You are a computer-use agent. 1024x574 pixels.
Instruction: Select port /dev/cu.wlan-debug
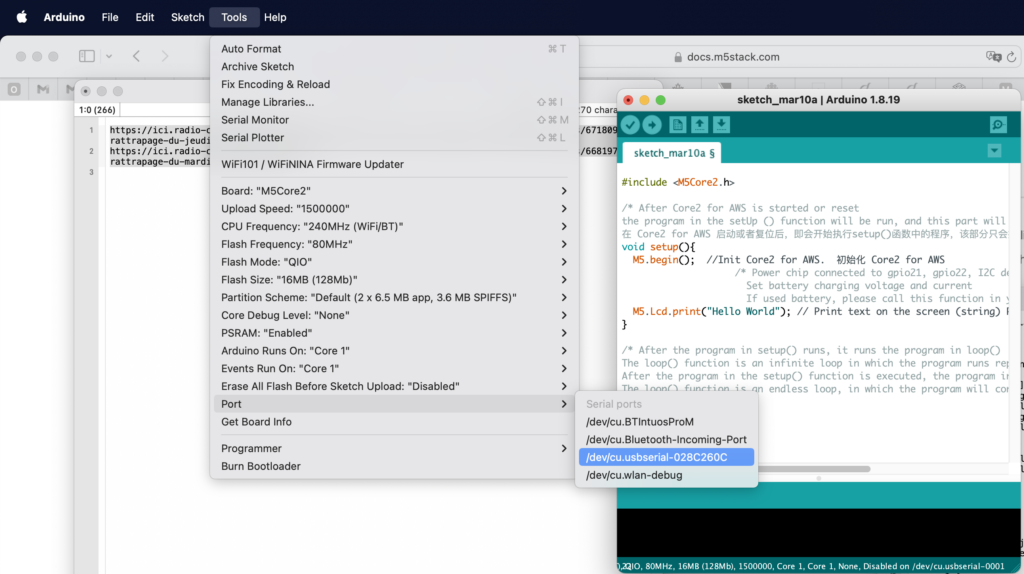[666, 475]
